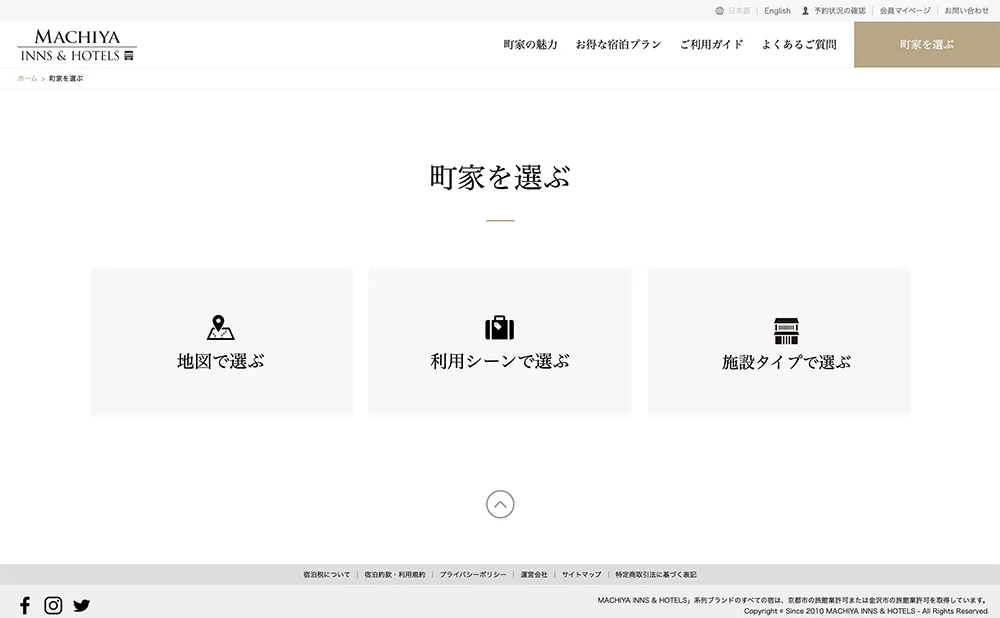Open the Facebook social icon
Image resolution: width=1000 pixels, height=618 pixels.
25,605
